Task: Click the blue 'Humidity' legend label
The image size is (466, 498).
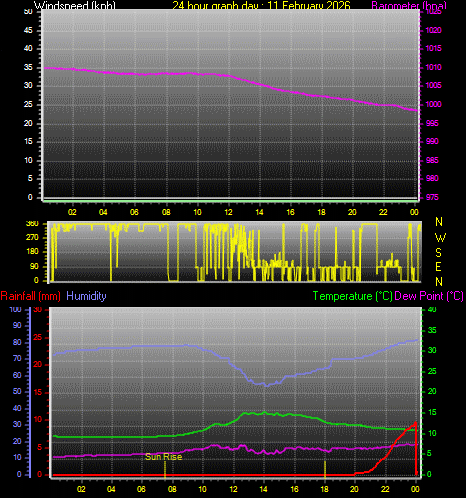Action: 86,296
